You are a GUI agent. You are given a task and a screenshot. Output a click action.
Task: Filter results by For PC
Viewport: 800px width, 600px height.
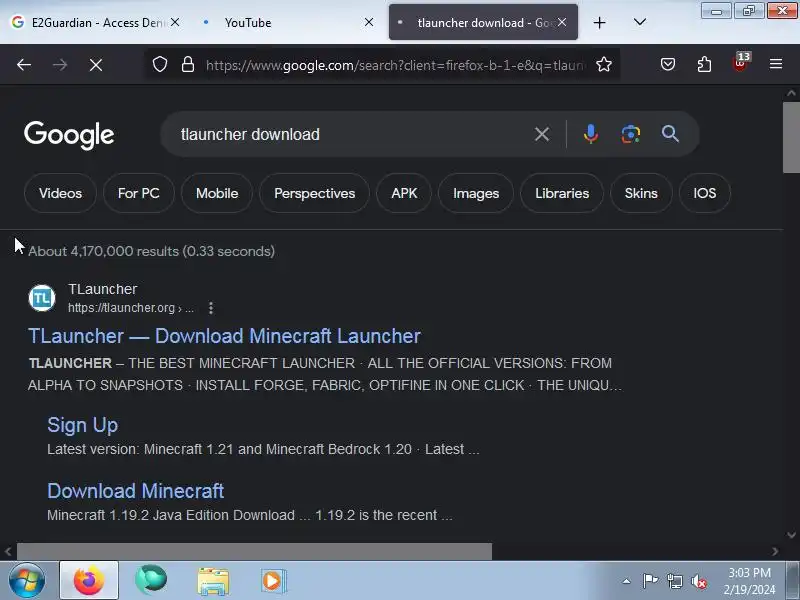[139, 193]
